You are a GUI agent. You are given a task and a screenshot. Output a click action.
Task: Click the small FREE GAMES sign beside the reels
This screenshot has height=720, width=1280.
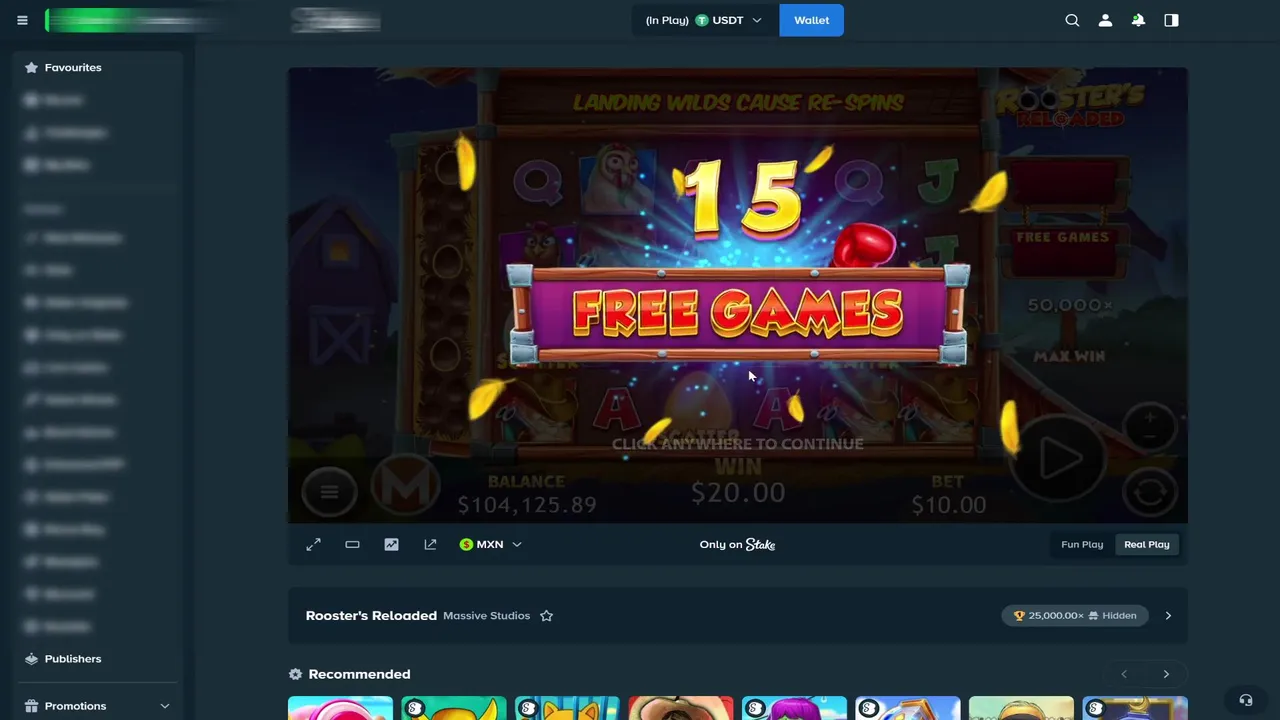pyautogui.click(x=1062, y=237)
